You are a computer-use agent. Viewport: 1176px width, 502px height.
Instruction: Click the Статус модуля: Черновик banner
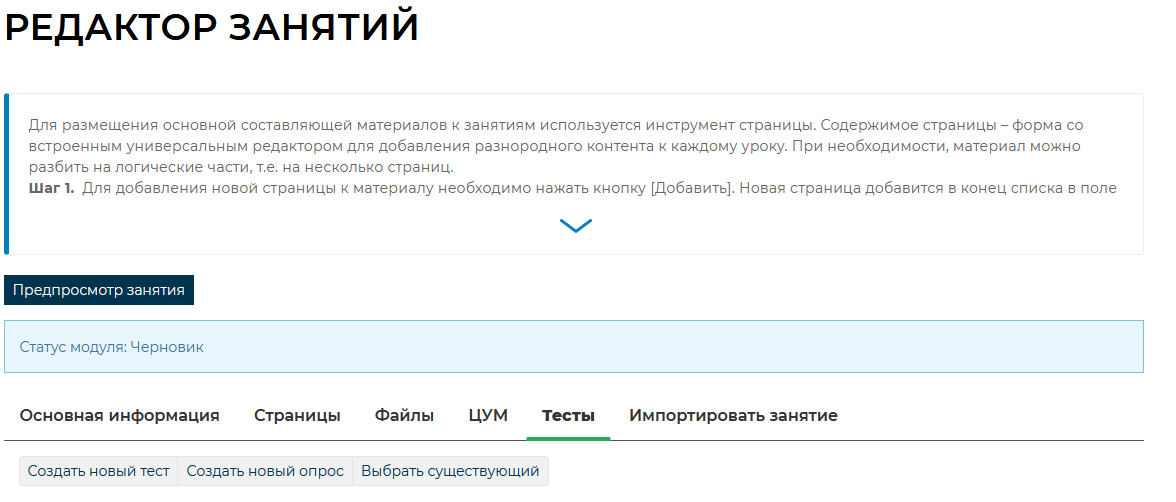573,347
